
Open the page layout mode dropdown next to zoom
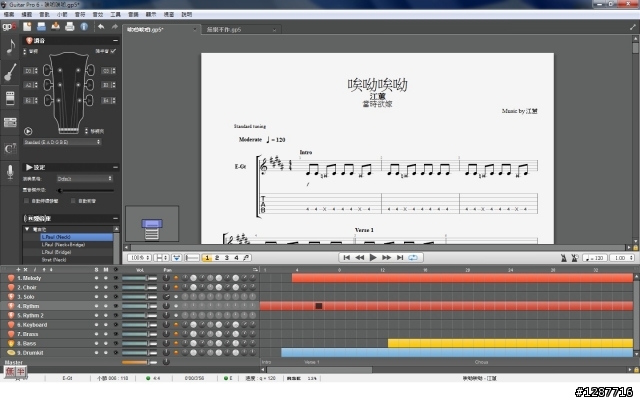pyautogui.click(x=161, y=258)
